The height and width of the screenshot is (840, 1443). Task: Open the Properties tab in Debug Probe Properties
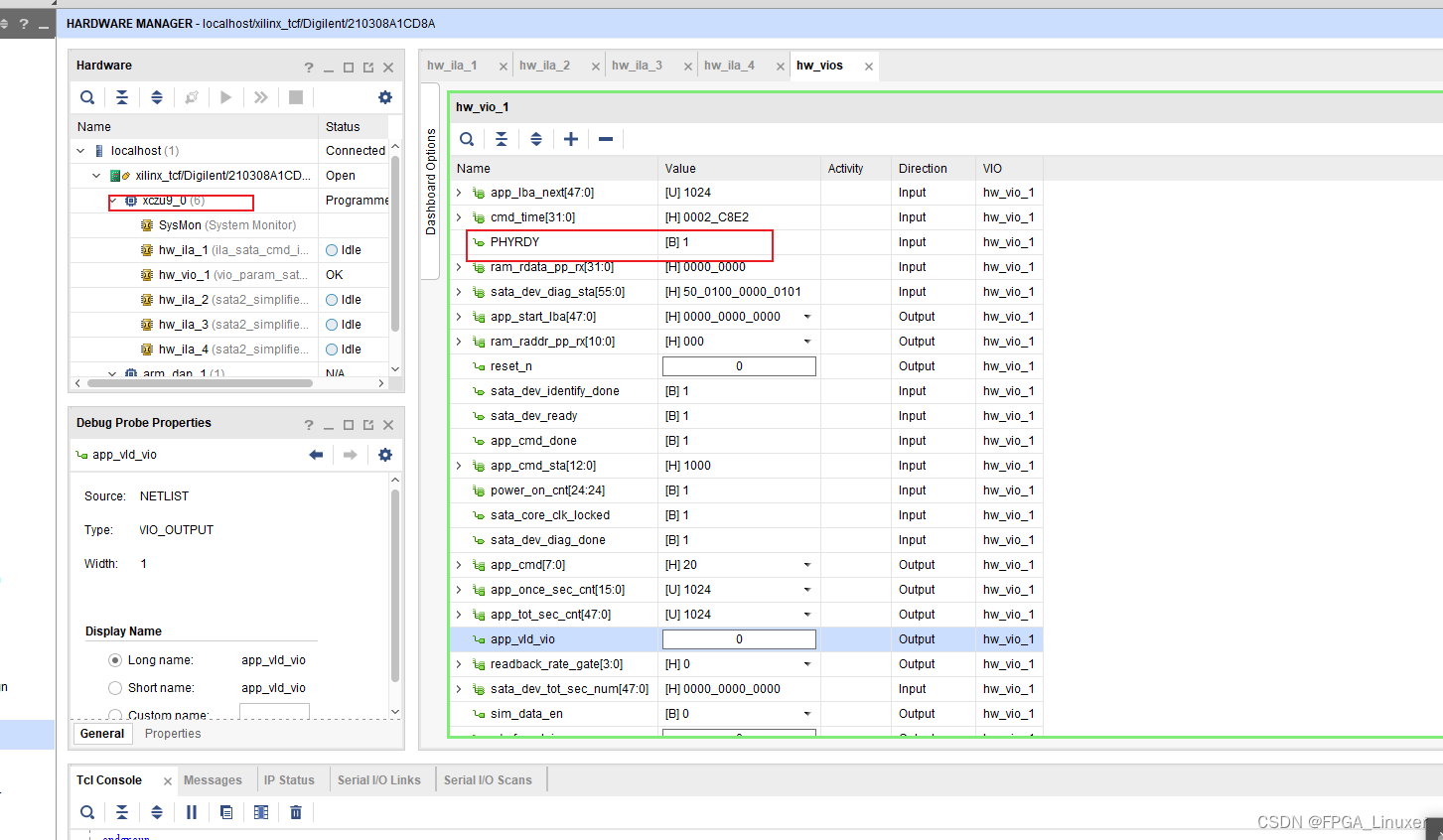[x=172, y=733]
